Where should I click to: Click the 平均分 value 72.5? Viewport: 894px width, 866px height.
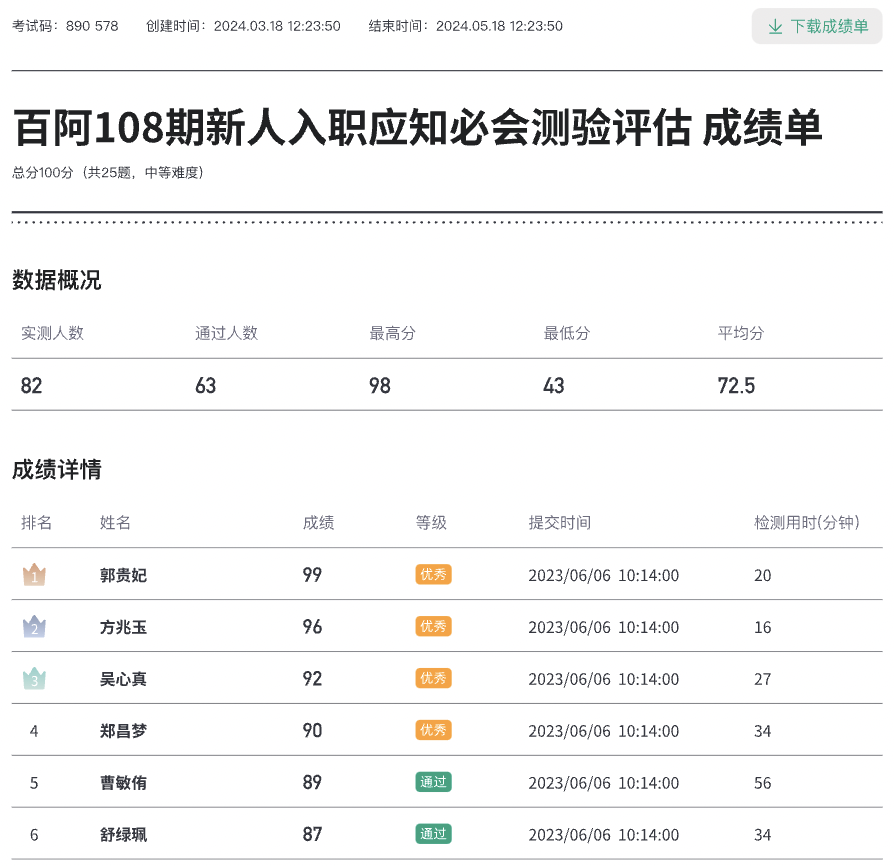pos(736,385)
